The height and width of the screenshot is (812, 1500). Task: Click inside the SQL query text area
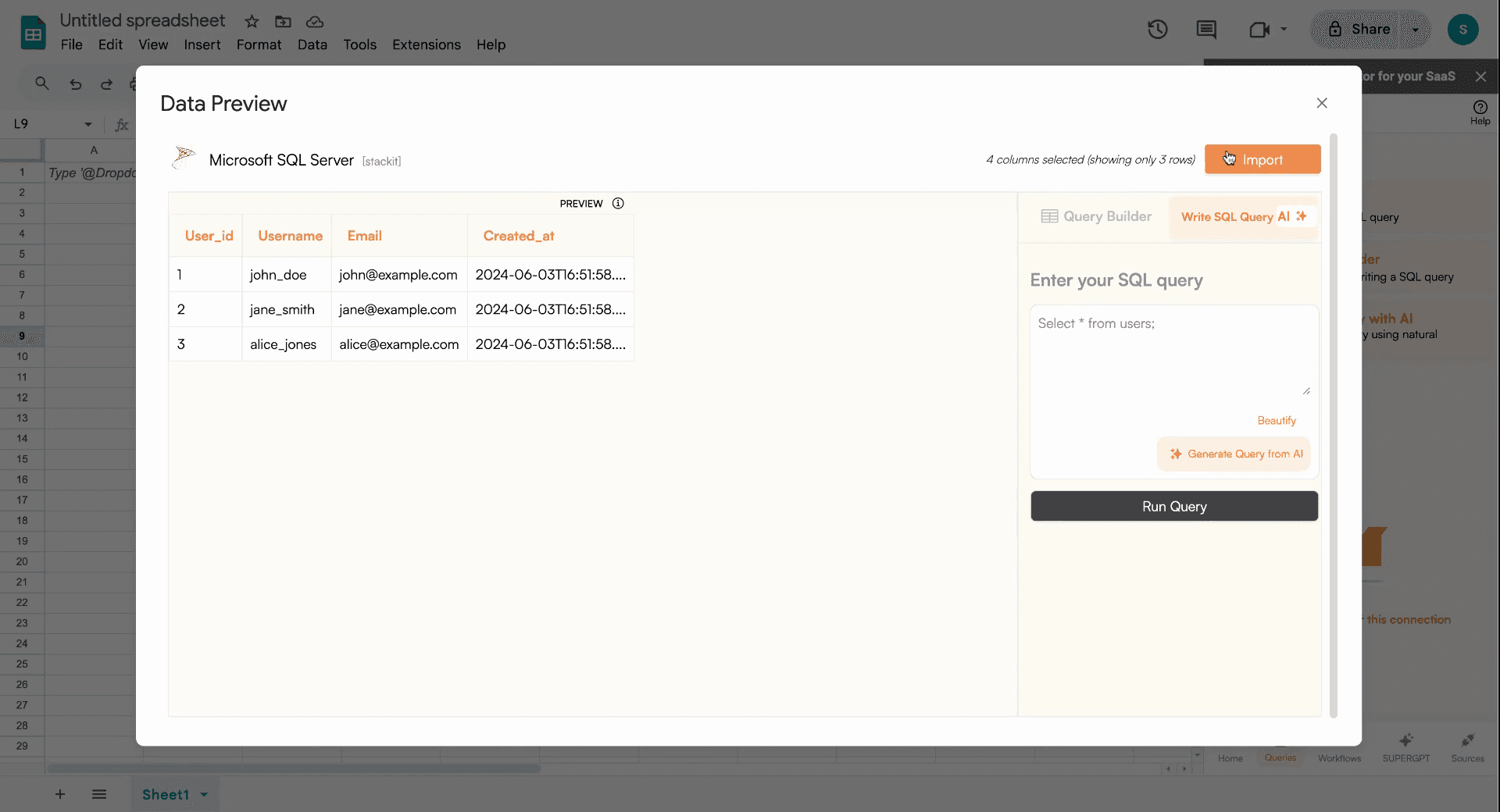pyautogui.click(x=1174, y=354)
